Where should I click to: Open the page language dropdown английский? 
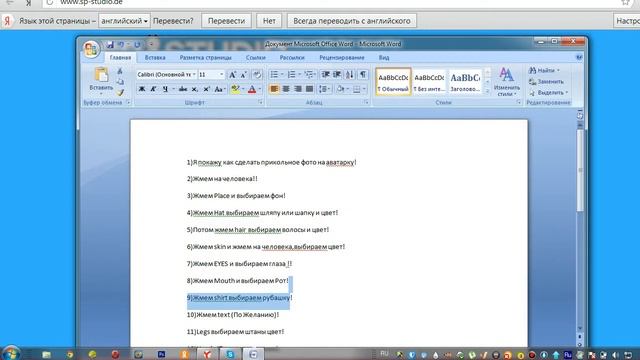click(124, 21)
